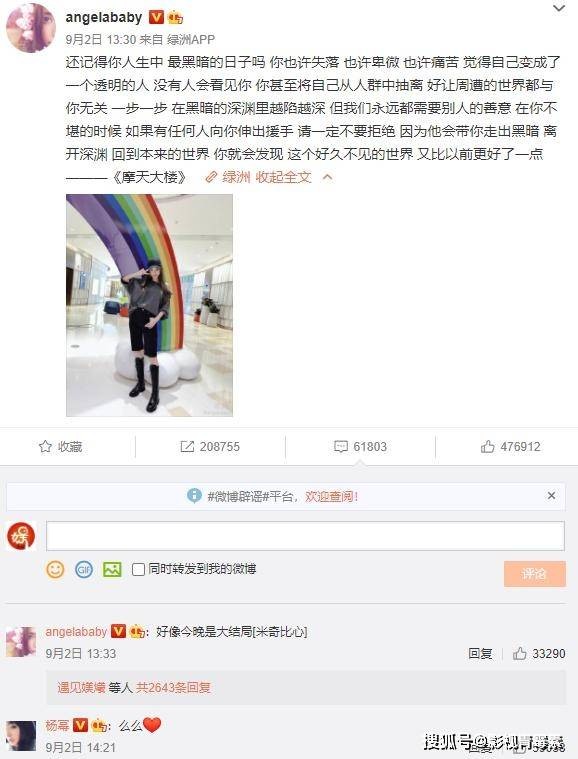Screen dimensions: 578x759
Task: Click the emoji smiley icon
Action: tap(55, 569)
